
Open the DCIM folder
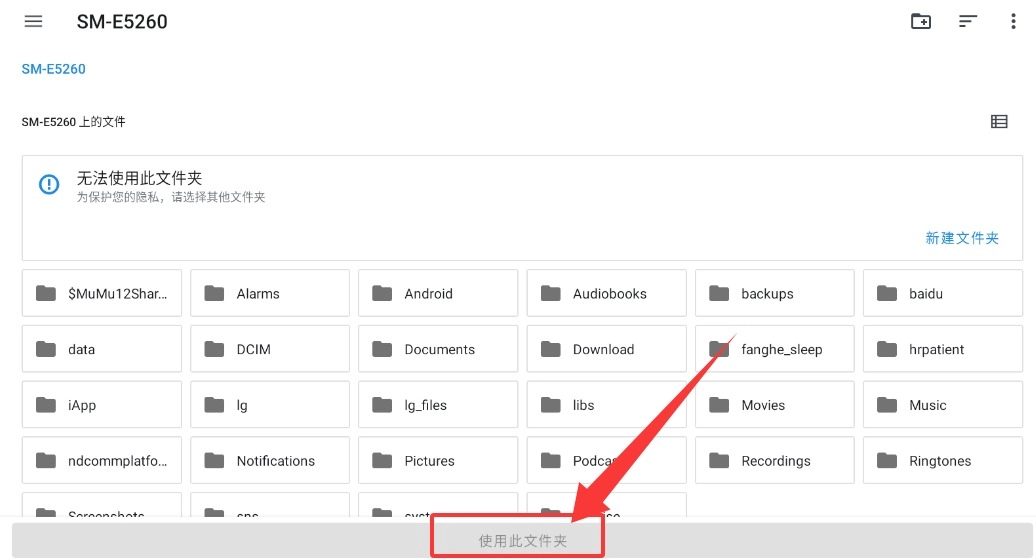pos(270,349)
